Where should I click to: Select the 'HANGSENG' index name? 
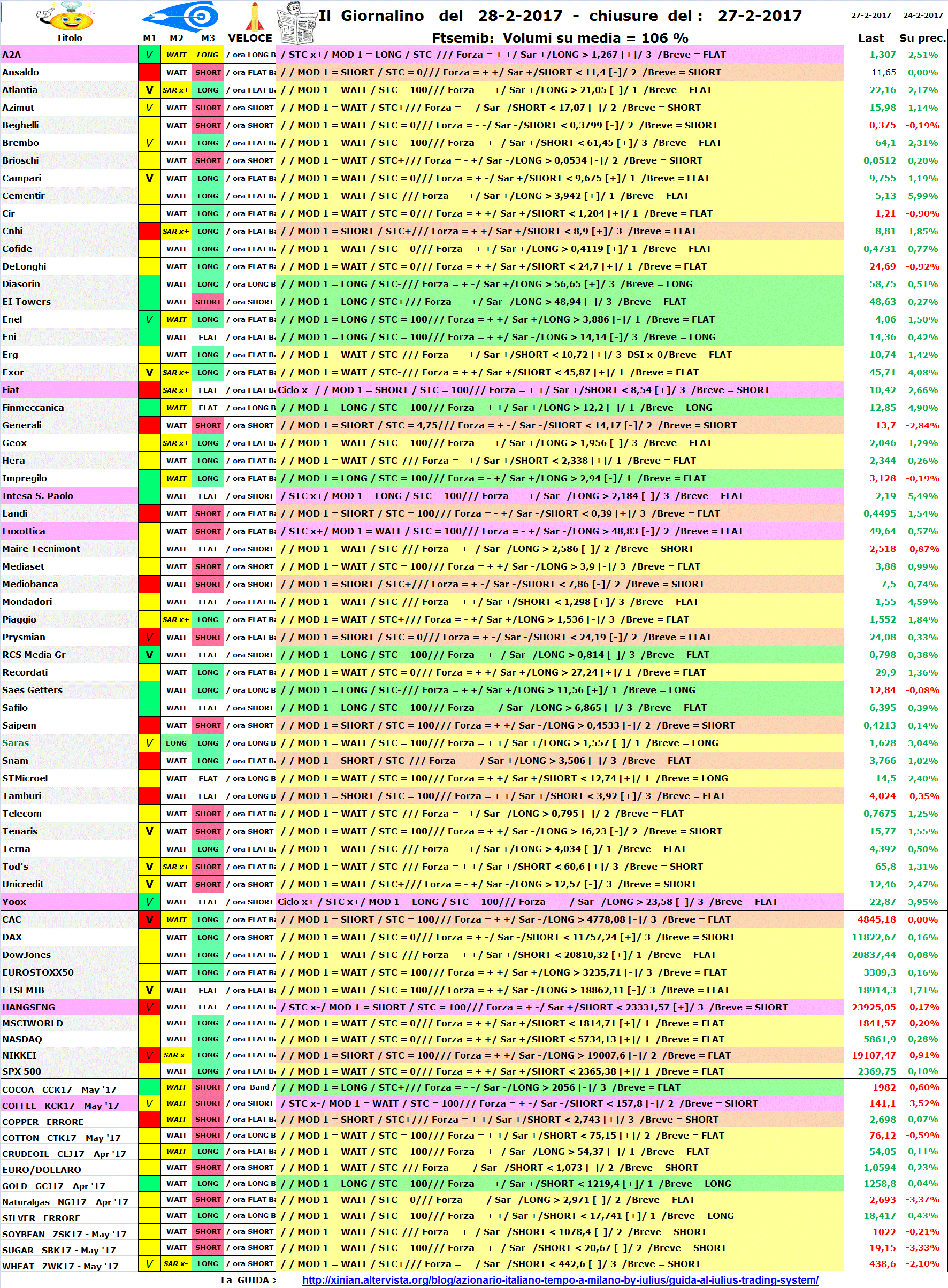29,1007
